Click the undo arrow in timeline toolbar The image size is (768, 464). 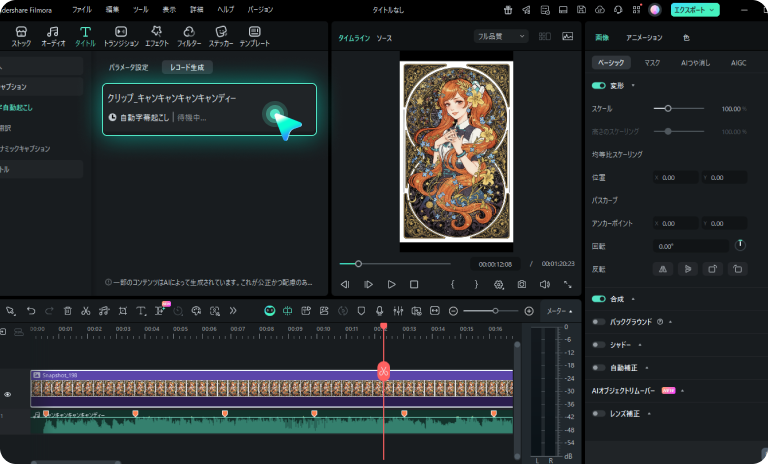point(31,311)
